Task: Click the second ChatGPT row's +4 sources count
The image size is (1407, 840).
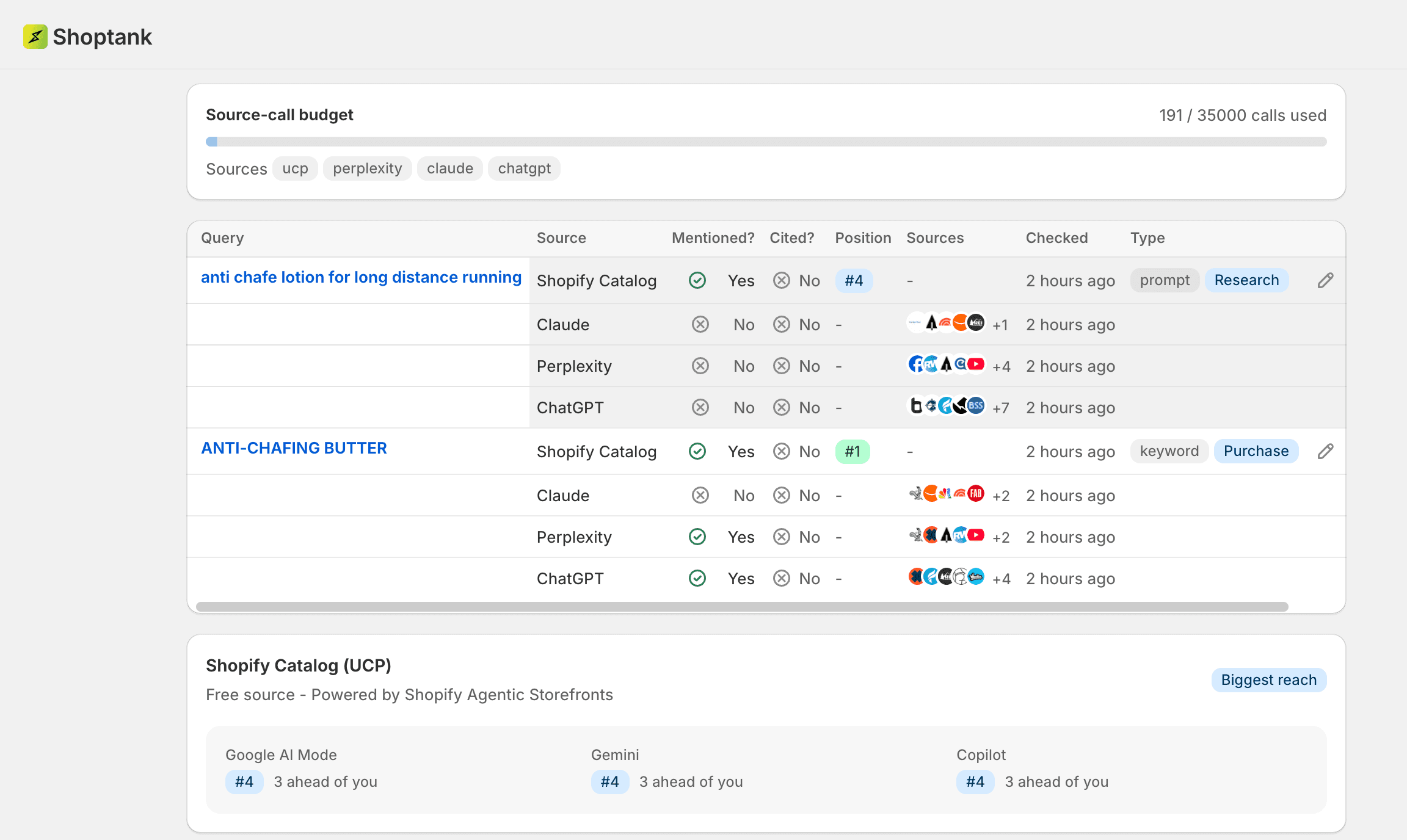Action: pyautogui.click(x=1002, y=579)
